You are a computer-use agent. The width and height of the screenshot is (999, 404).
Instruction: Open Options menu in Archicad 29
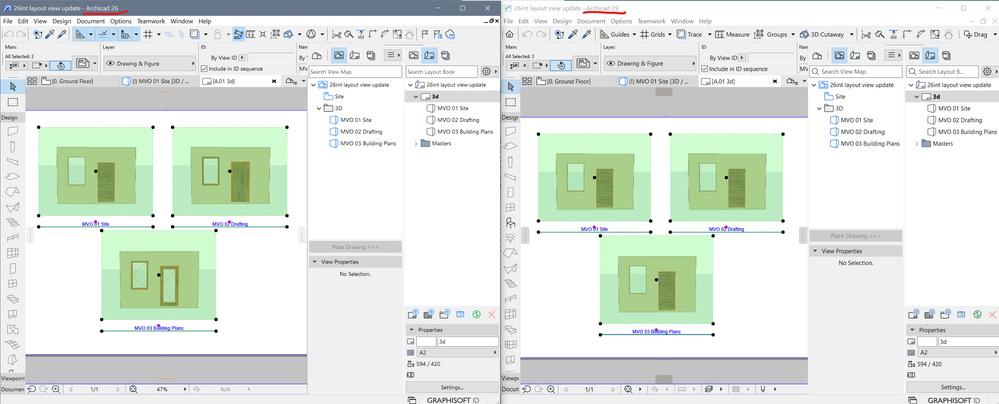tap(621, 21)
